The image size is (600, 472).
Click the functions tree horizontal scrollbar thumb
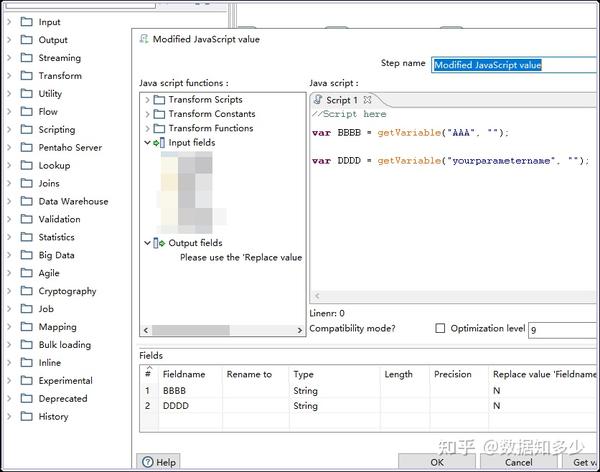(191, 330)
